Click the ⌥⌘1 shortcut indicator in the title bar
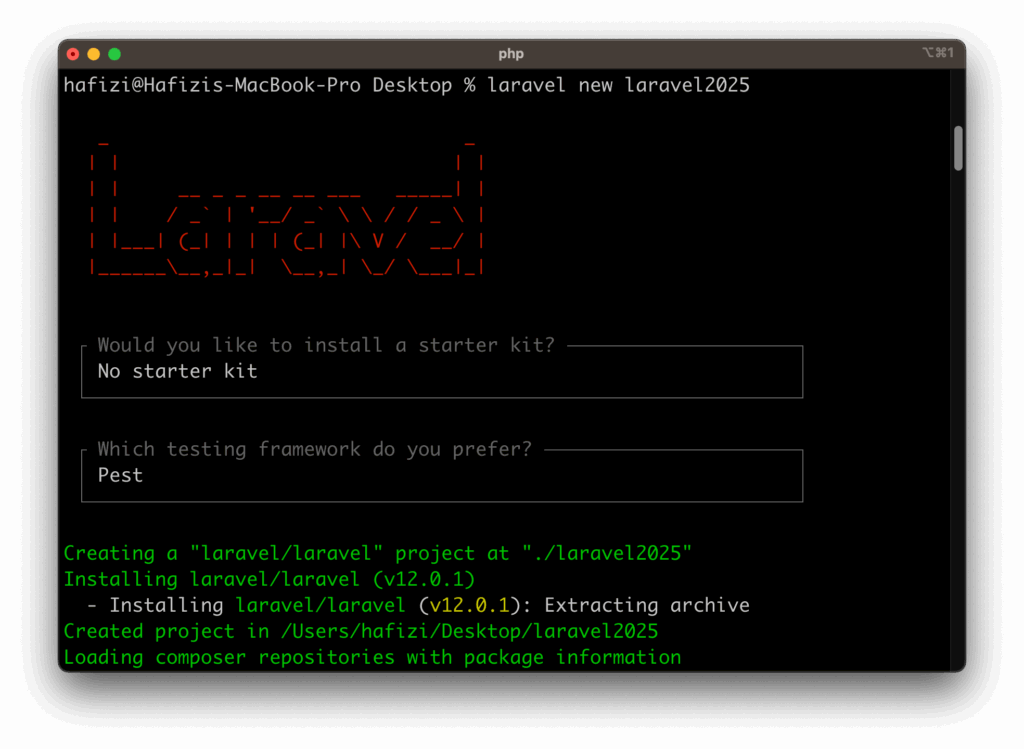The image size is (1024, 749). 938,53
